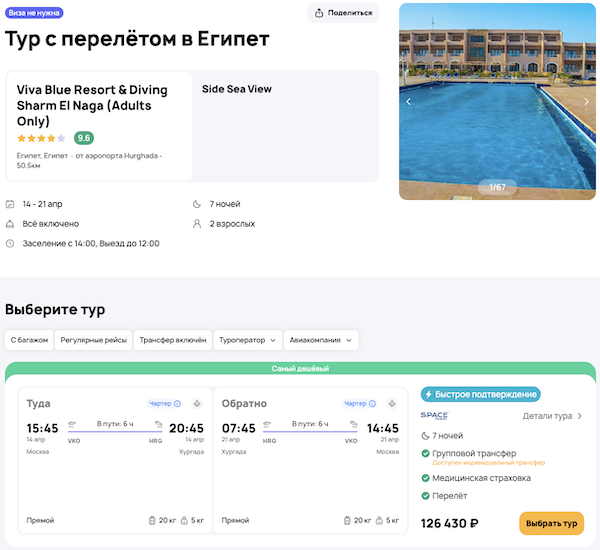Select the Side Sea View room tab
Screen dimensions: 600x550
pos(237,89)
